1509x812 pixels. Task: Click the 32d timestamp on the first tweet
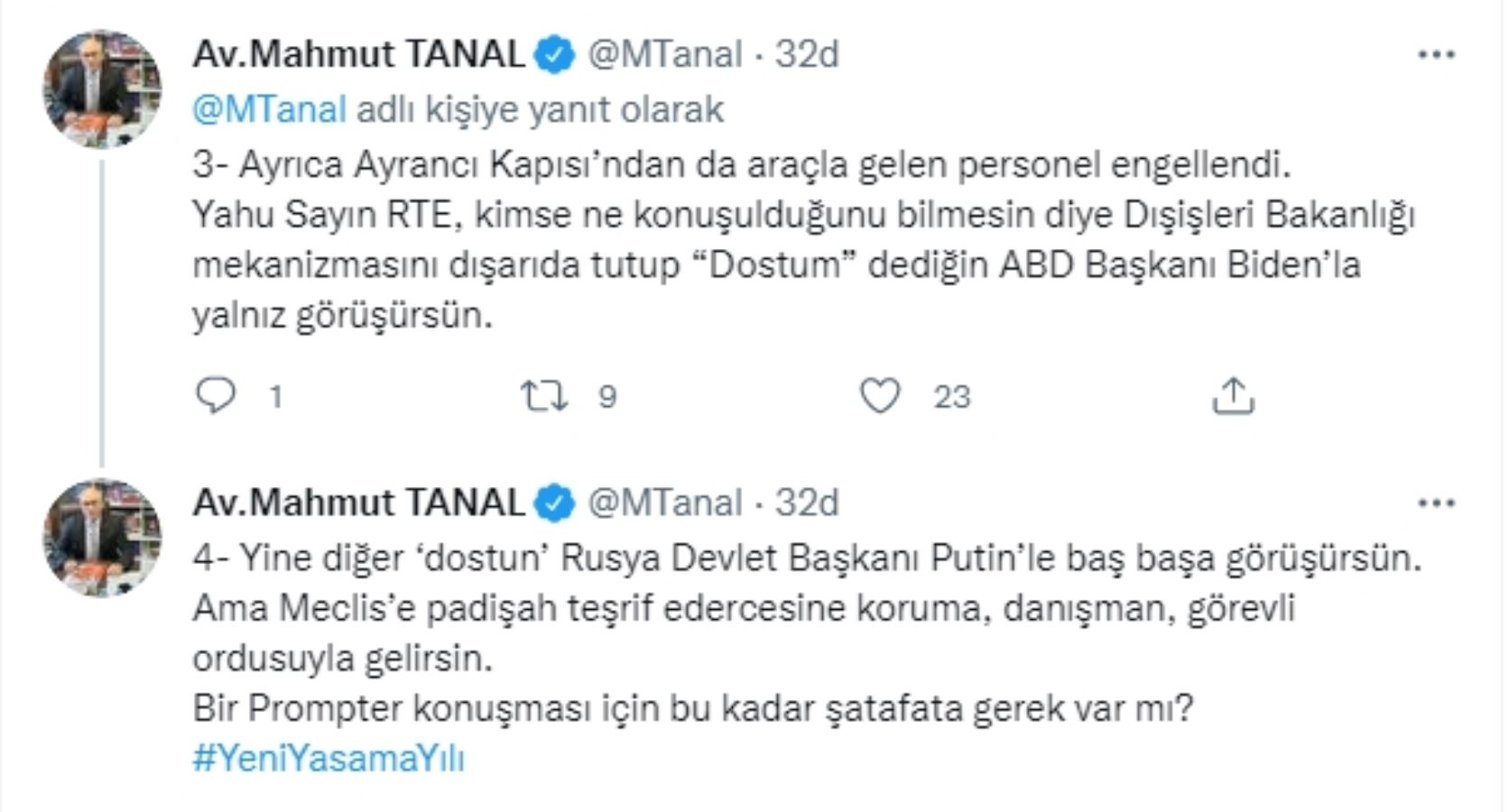click(x=806, y=55)
